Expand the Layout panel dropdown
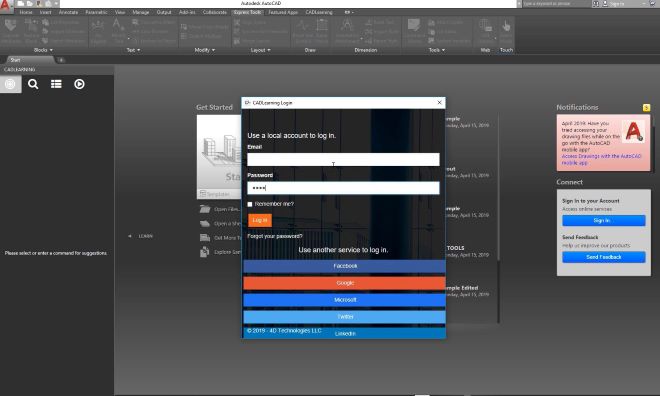Screen dimensions: 660x396 coord(261,50)
